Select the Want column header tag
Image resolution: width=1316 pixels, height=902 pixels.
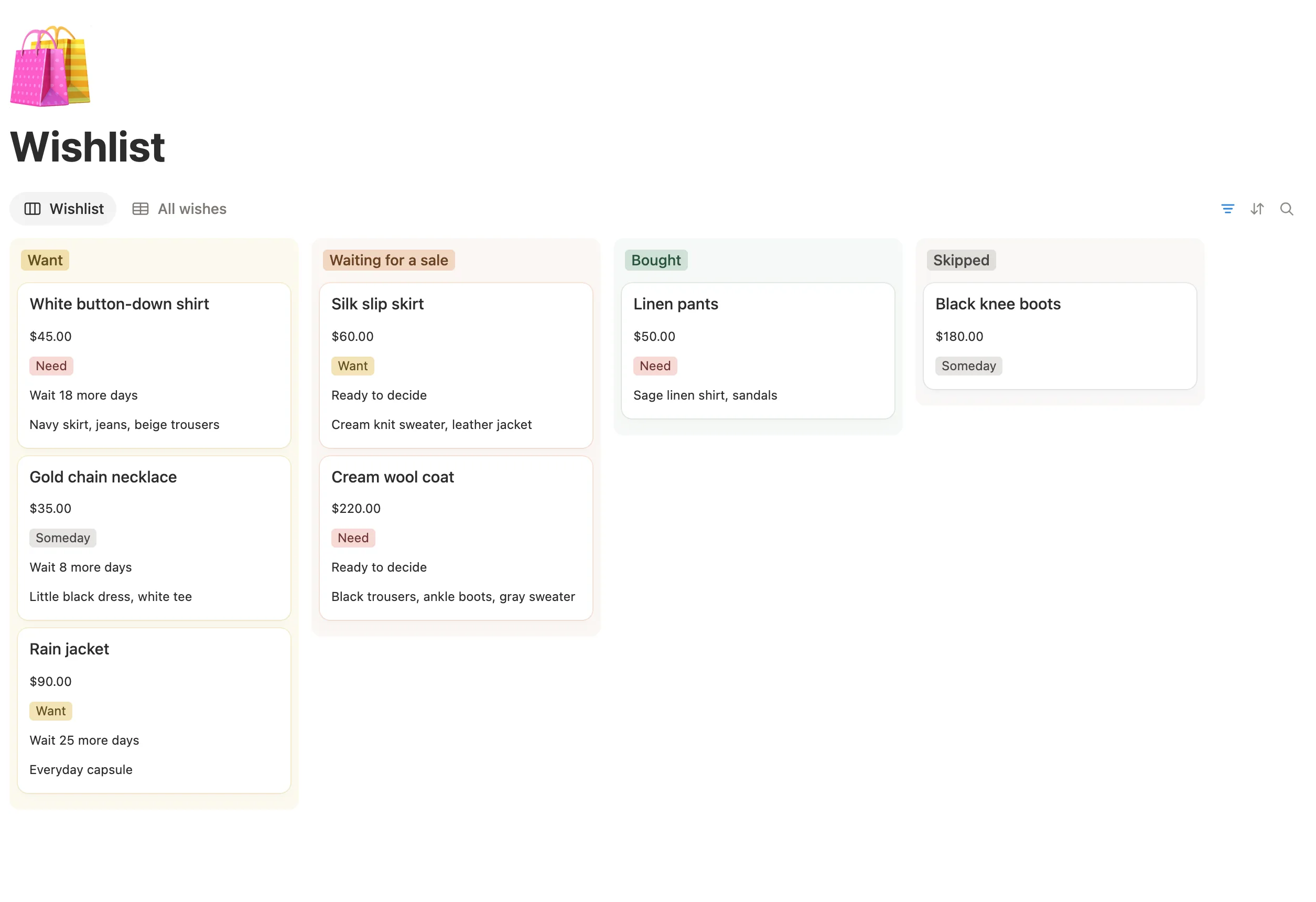click(45, 260)
